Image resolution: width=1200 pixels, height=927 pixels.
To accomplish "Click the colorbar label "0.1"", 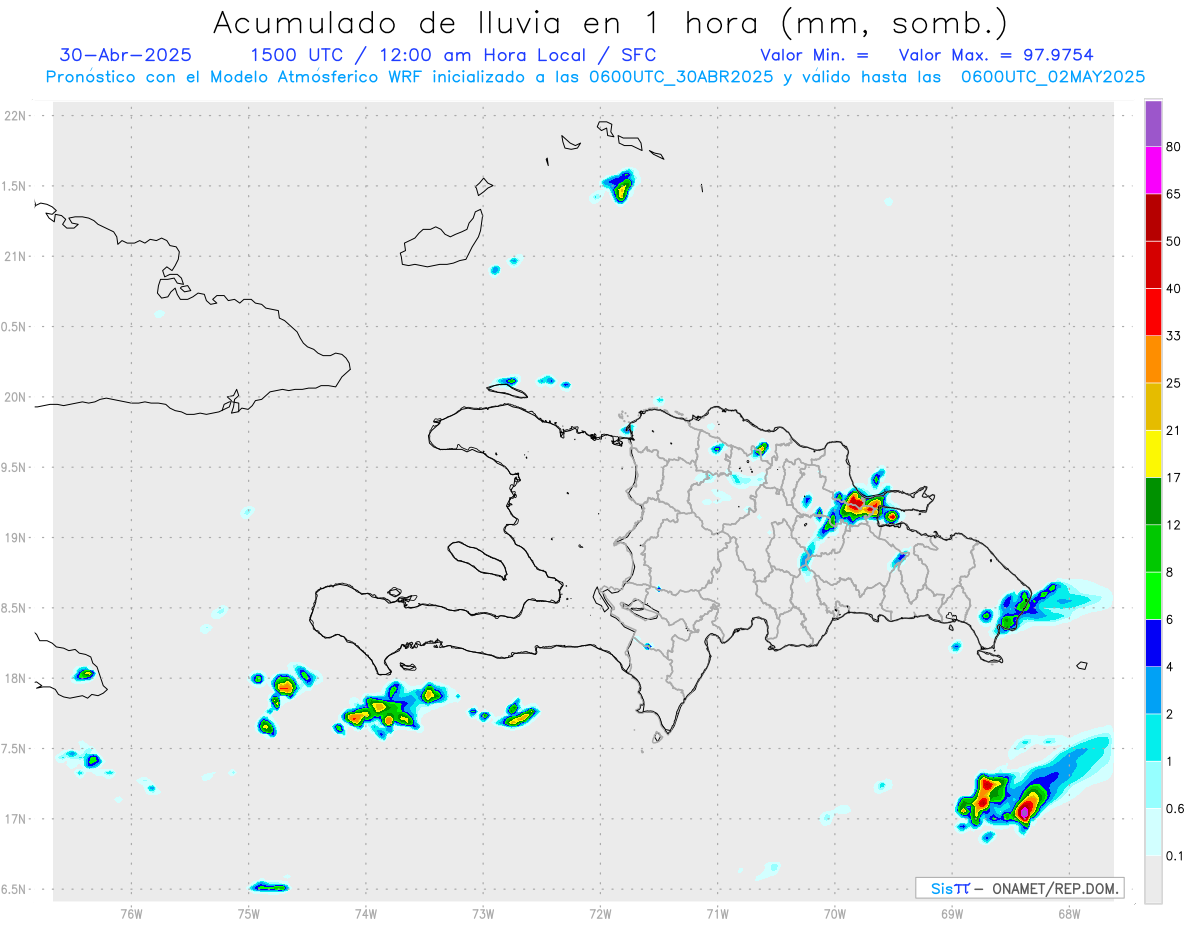I will point(1176,855).
